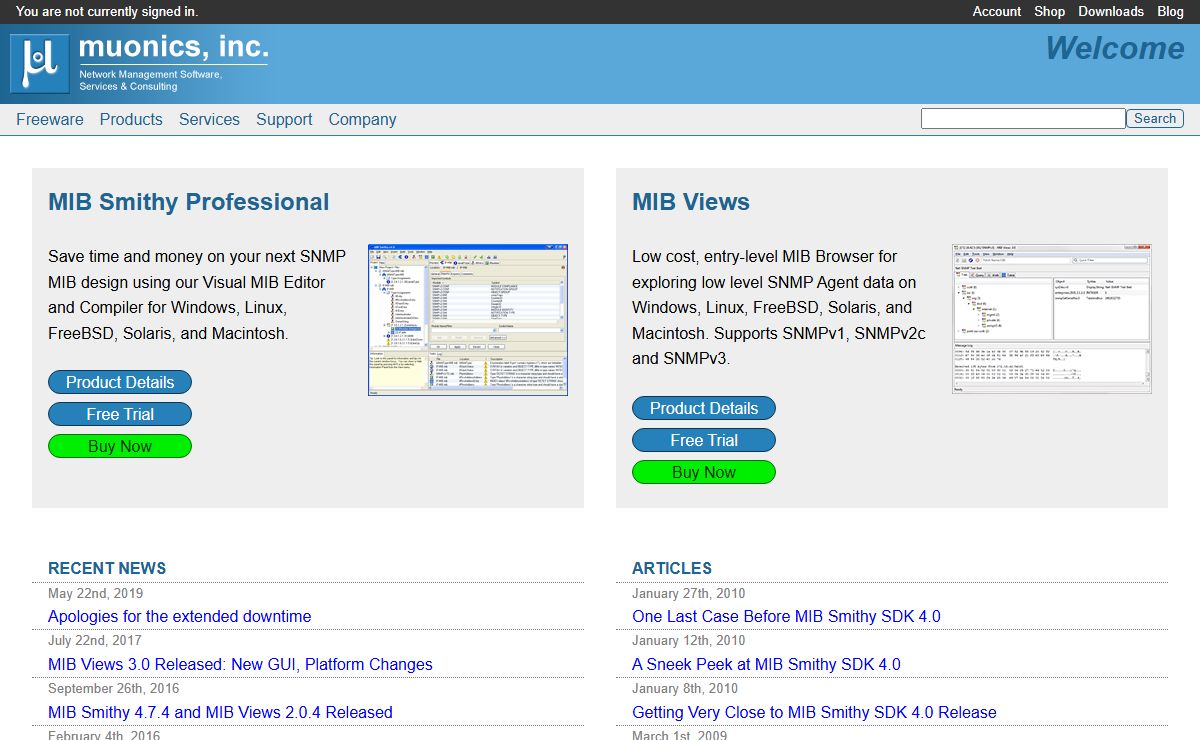Image resolution: width=1200 pixels, height=740 pixels.
Task: Open 'MIB Smithy 4.7.4 and MIB Views 2.0.4 Released'
Action: pyautogui.click(x=220, y=713)
